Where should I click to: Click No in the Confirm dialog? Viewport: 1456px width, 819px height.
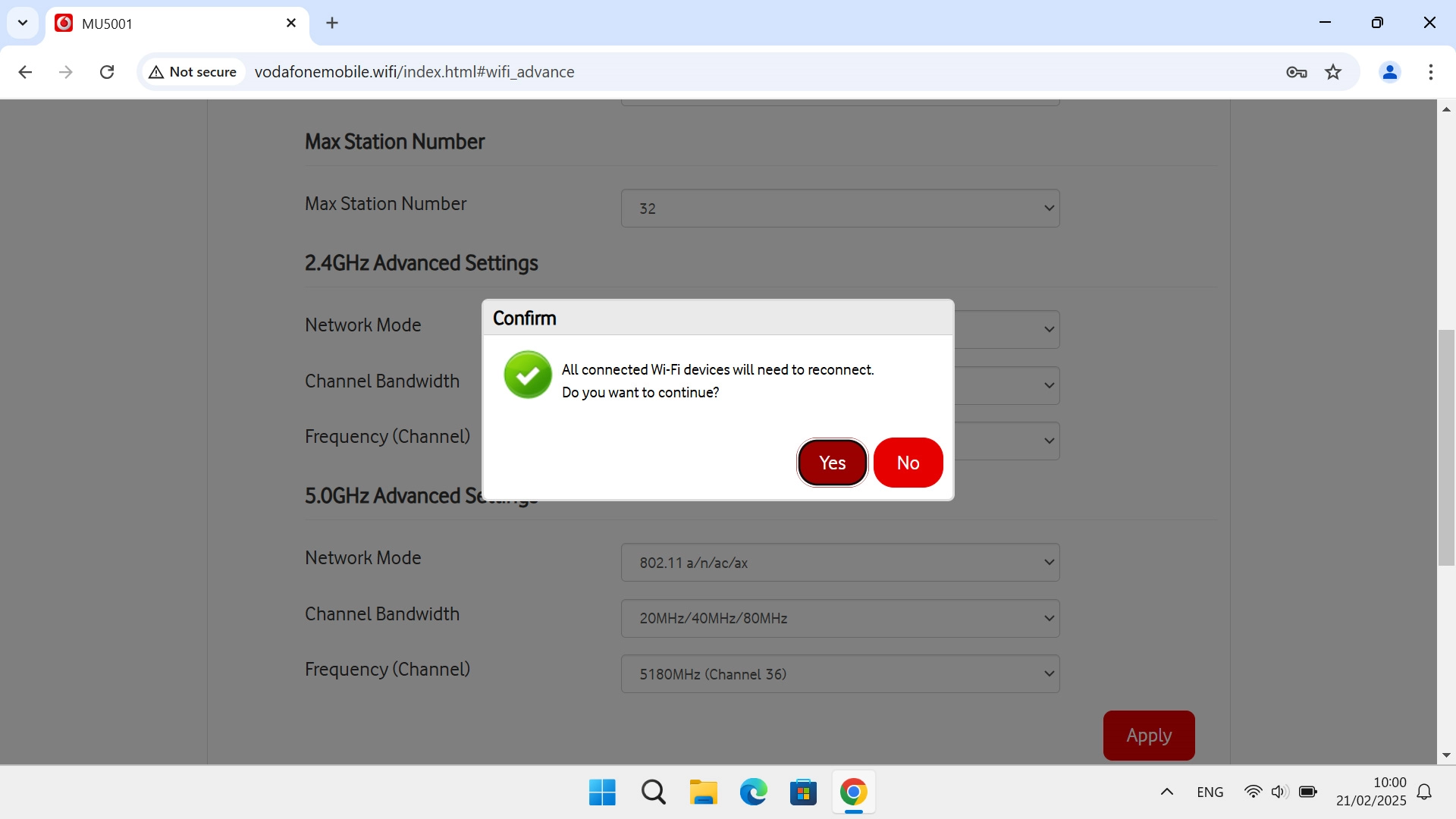click(x=908, y=463)
